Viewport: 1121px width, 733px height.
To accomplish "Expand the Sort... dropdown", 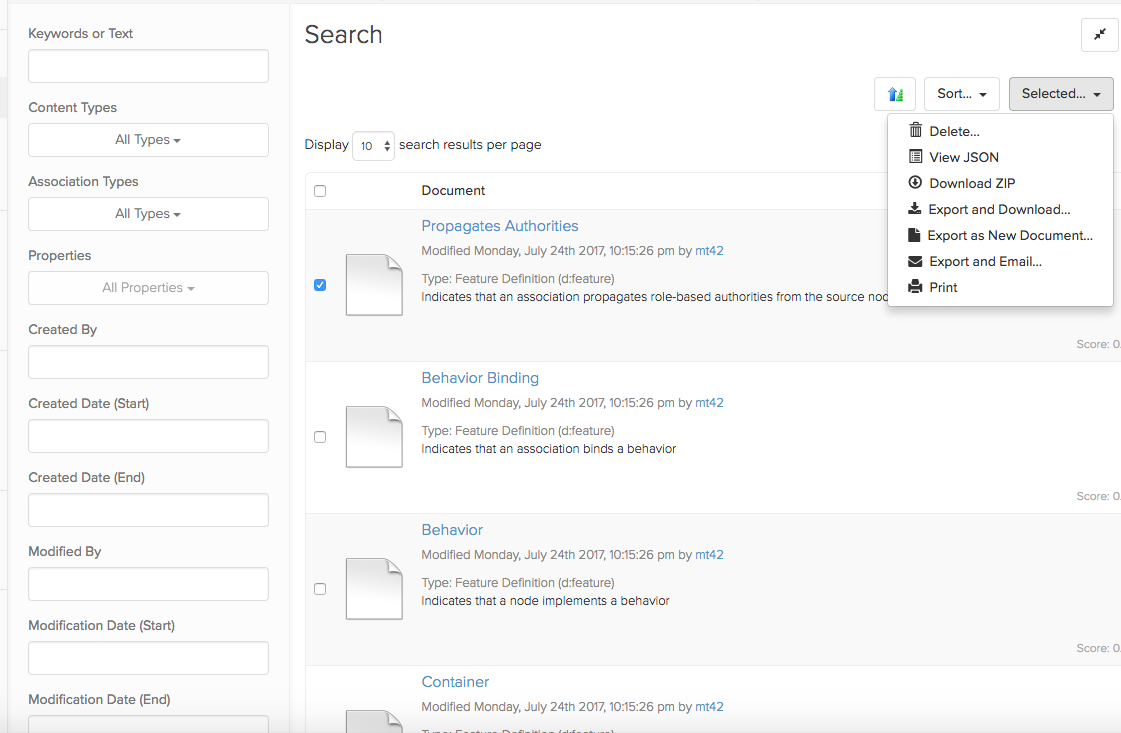I will coord(961,94).
